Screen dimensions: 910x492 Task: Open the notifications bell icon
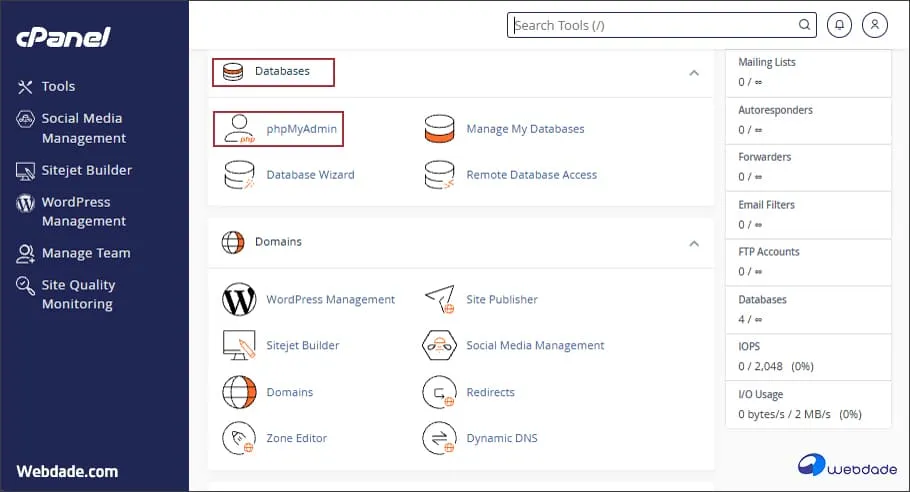click(839, 25)
